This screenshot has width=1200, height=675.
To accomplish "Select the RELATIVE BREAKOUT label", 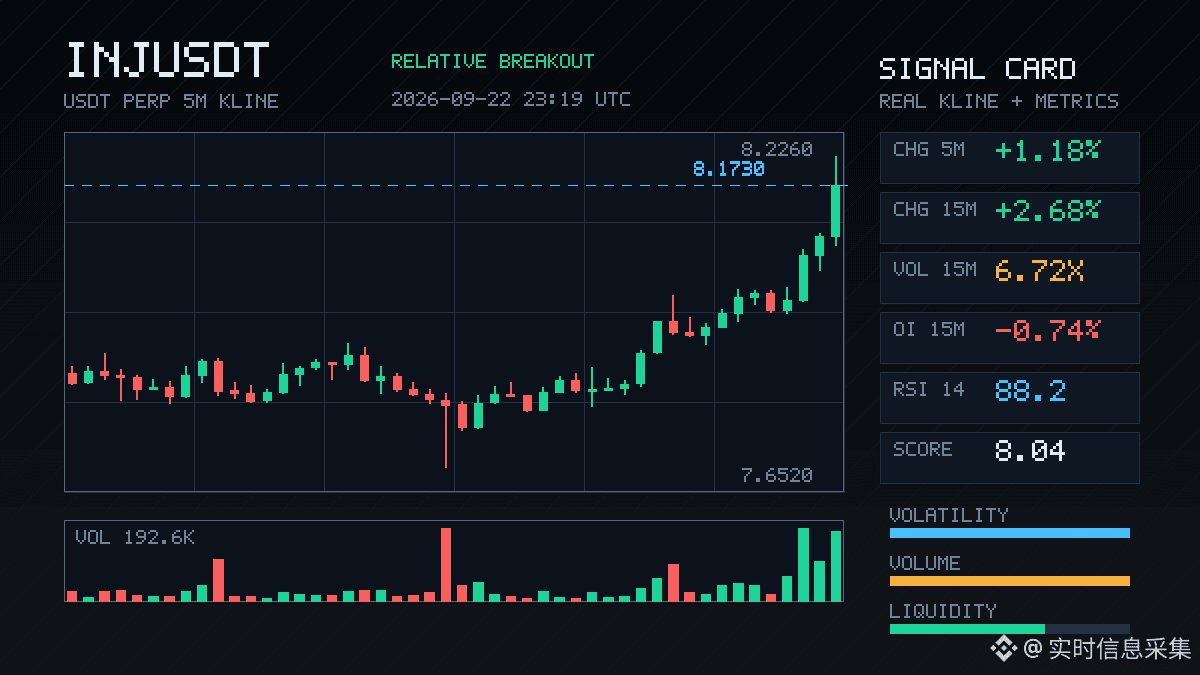I will pos(492,61).
